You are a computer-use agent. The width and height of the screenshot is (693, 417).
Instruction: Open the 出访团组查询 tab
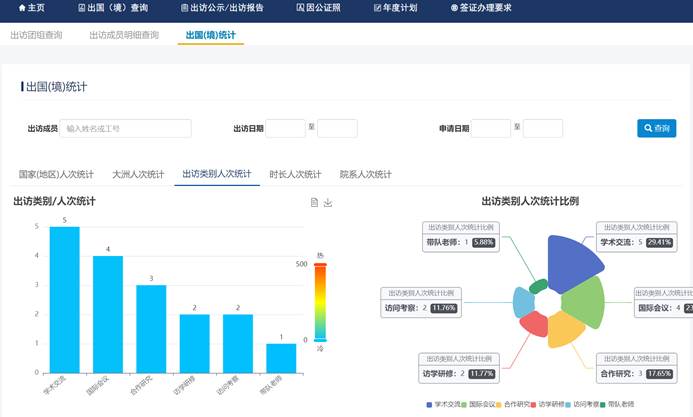[36, 35]
